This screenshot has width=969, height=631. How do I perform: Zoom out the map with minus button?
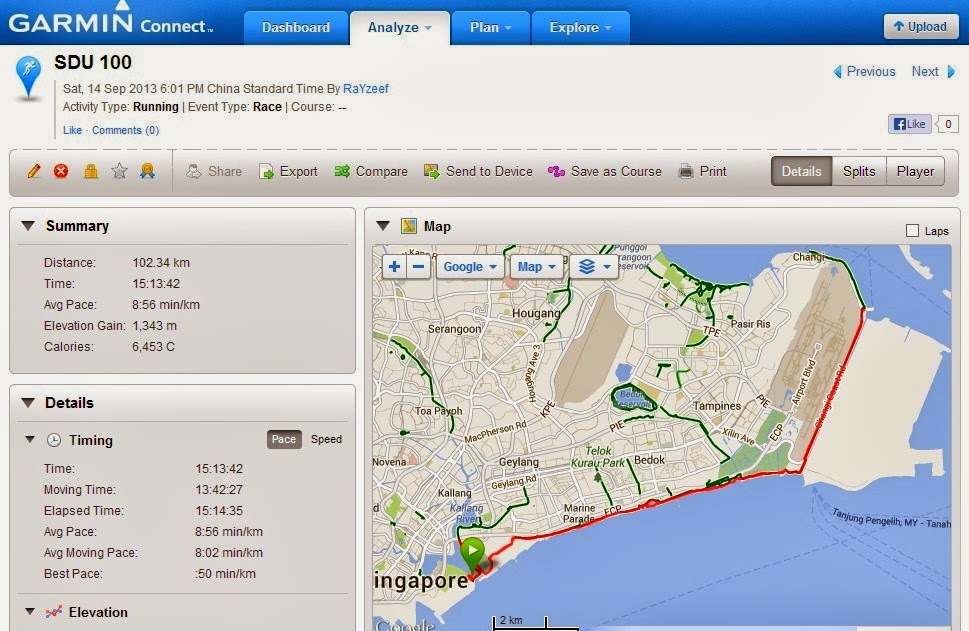[418, 267]
